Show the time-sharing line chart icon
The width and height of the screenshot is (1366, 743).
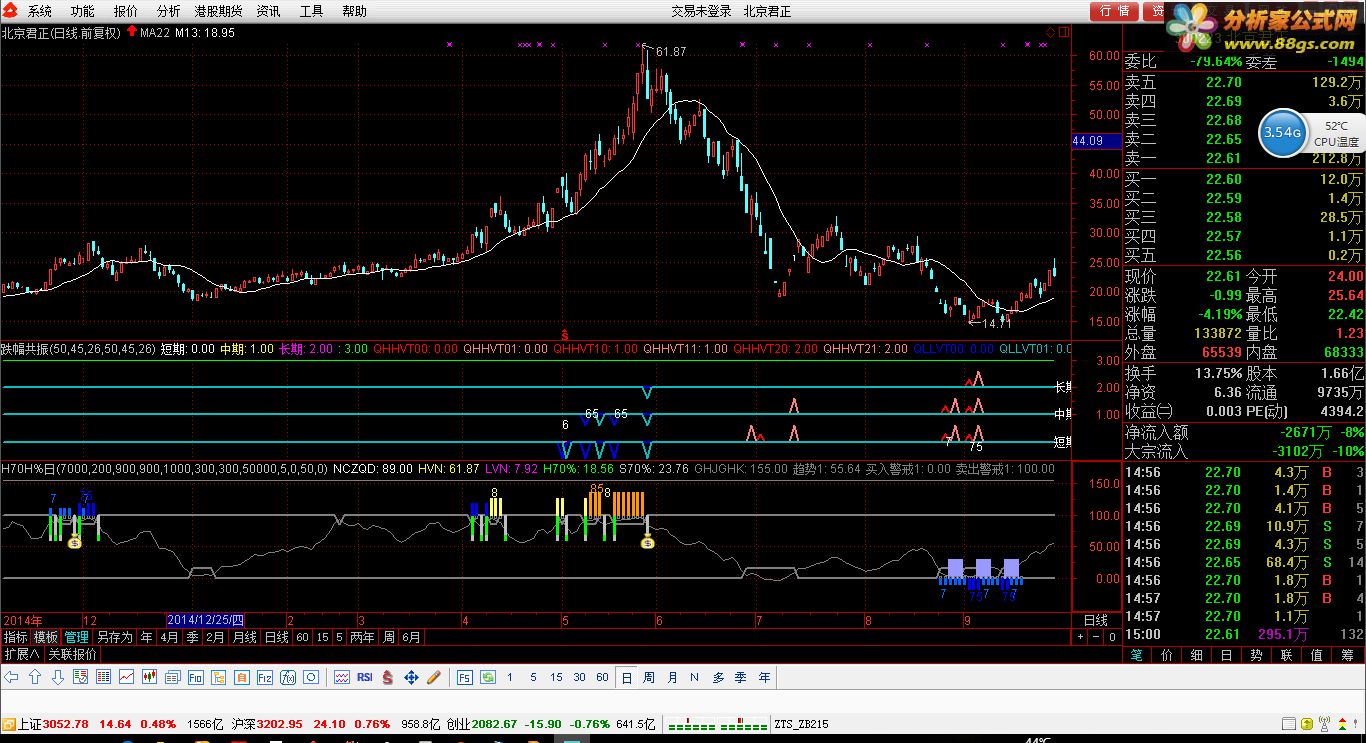[127, 677]
